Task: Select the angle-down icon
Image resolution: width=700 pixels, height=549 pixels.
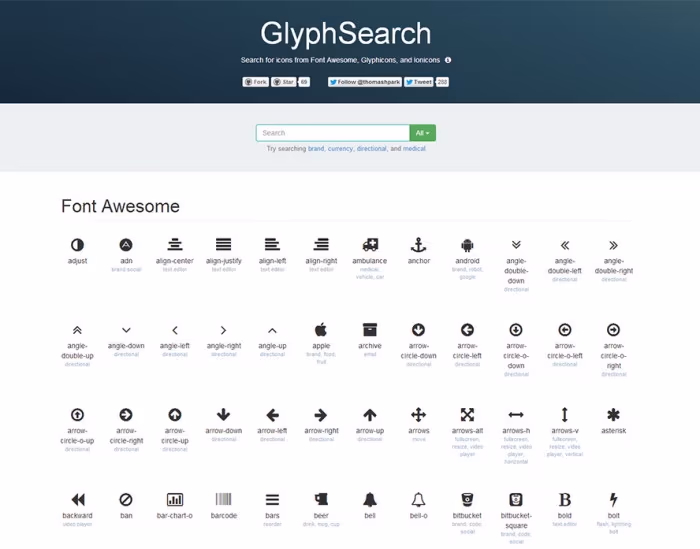Action: pos(126,330)
